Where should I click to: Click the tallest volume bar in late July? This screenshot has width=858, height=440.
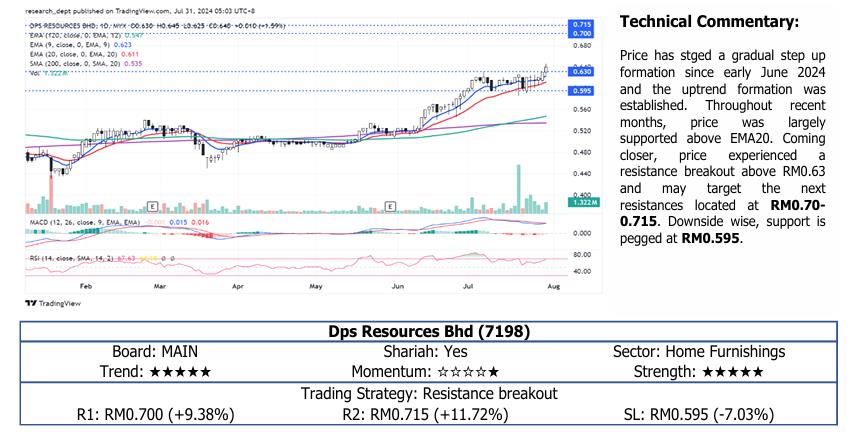(x=518, y=187)
